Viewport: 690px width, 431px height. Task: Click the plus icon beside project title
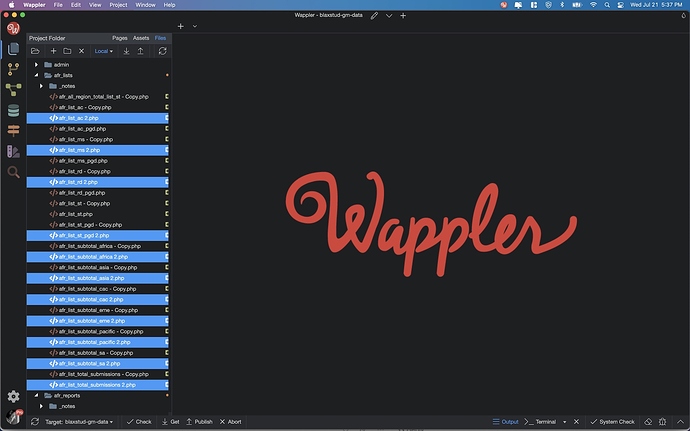403,16
